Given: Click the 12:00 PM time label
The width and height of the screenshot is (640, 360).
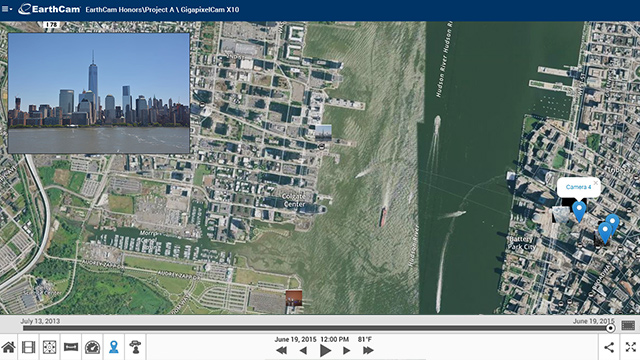Looking at the screenshot, I should tap(335, 339).
